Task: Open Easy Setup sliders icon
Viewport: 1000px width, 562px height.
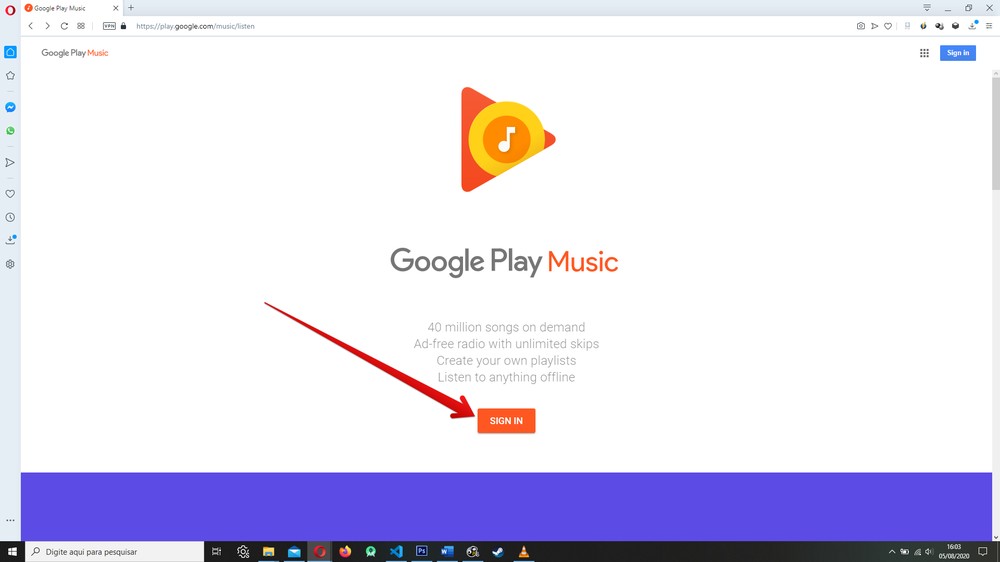Action: click(x=989, y=26)
